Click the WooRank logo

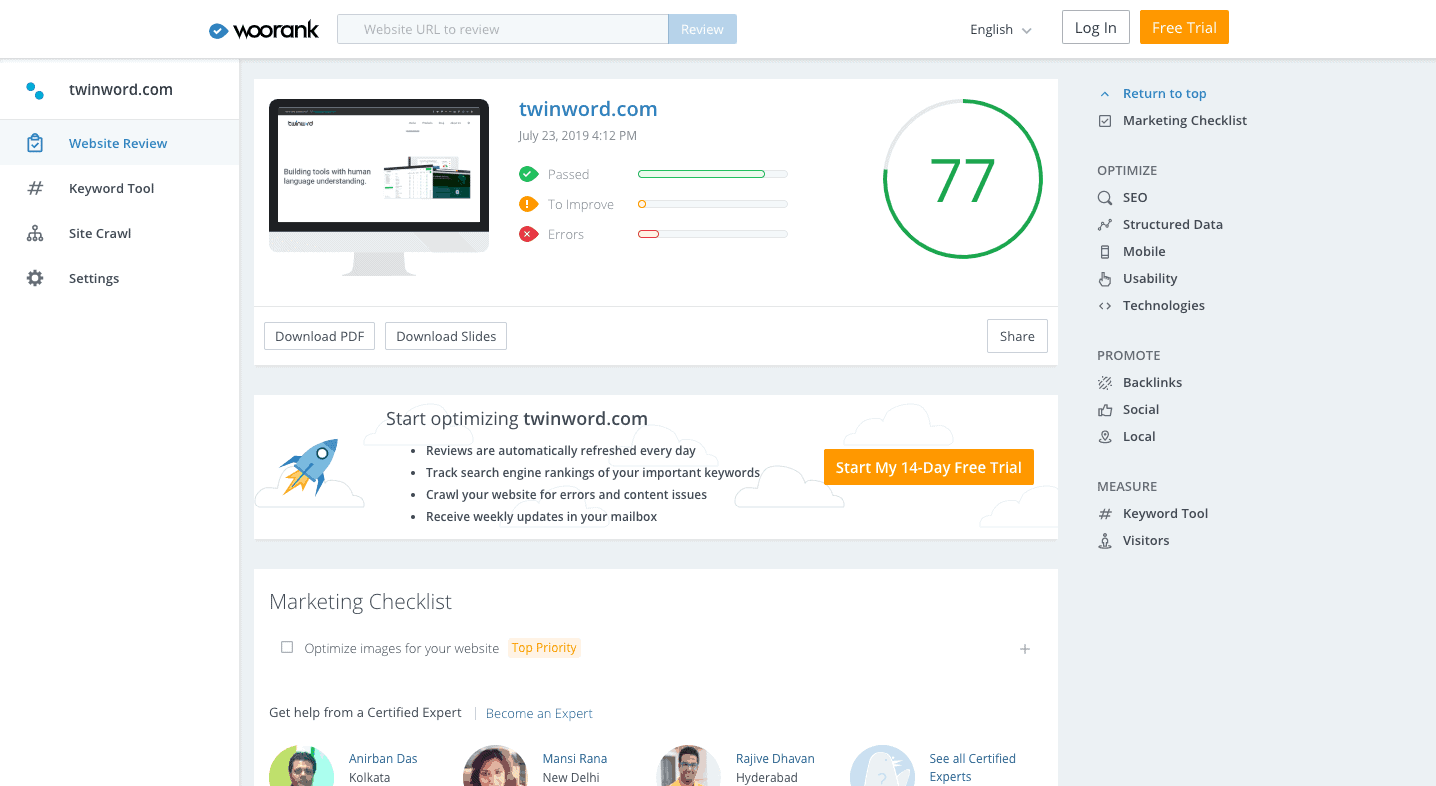(264, 30)
